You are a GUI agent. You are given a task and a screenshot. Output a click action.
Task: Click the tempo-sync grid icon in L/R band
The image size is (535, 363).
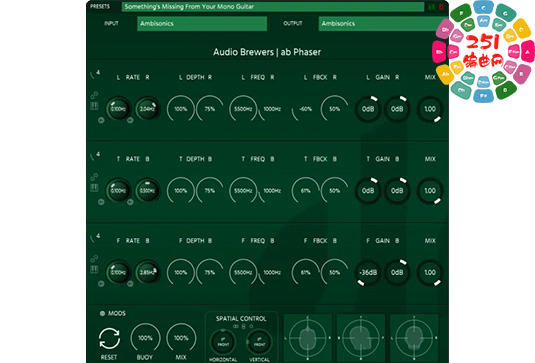94,106
